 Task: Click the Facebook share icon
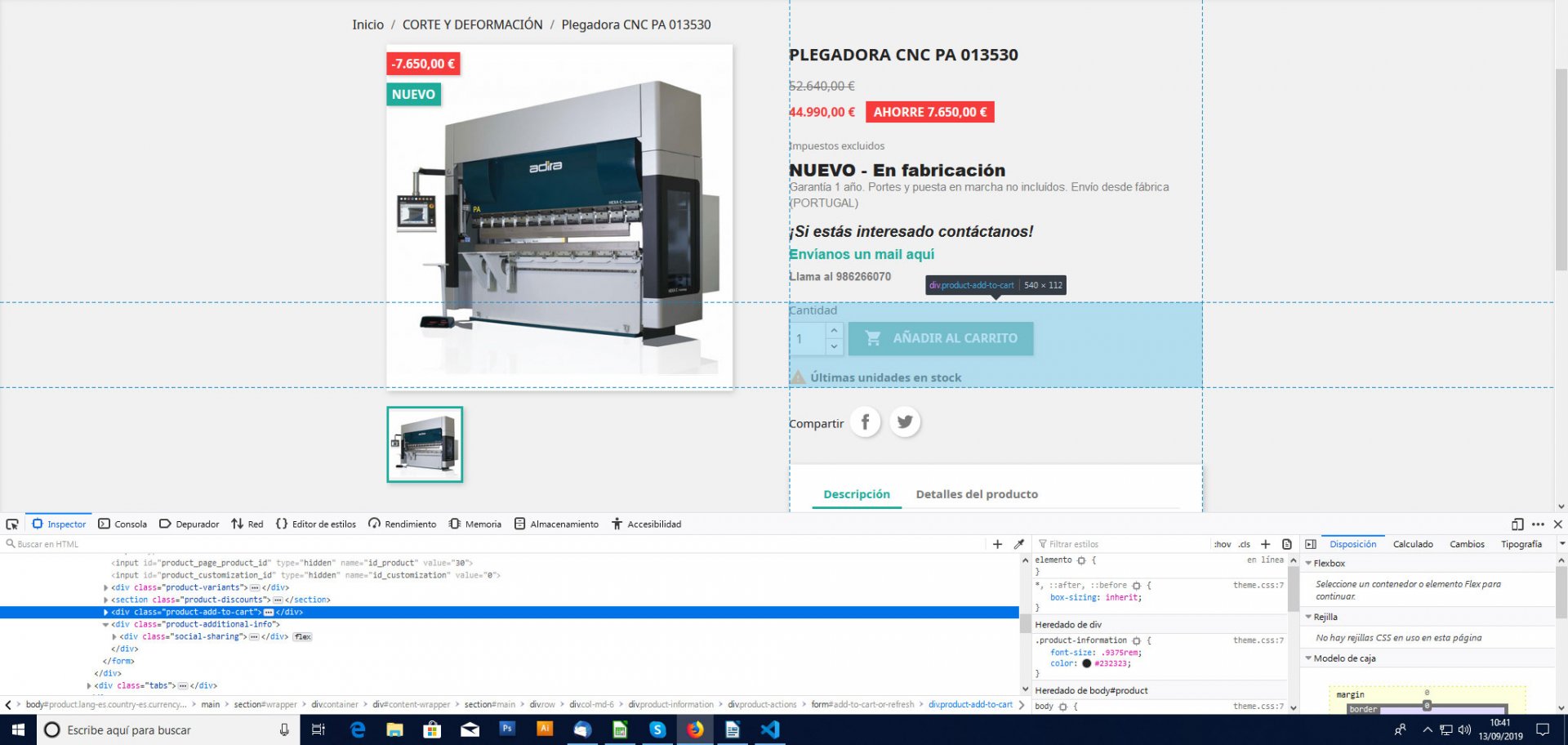click(x=865, y=422)
